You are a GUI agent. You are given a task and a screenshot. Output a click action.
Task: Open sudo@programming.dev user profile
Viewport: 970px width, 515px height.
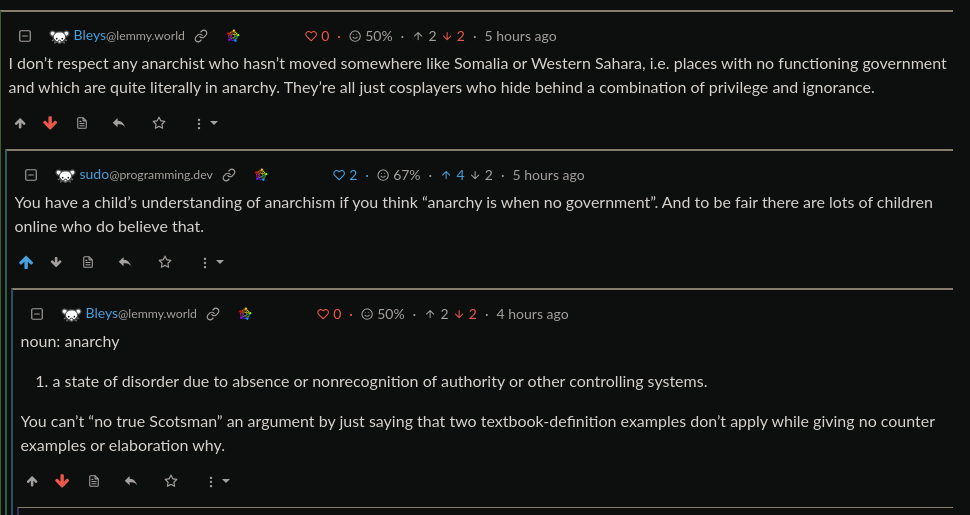point(146,175)
